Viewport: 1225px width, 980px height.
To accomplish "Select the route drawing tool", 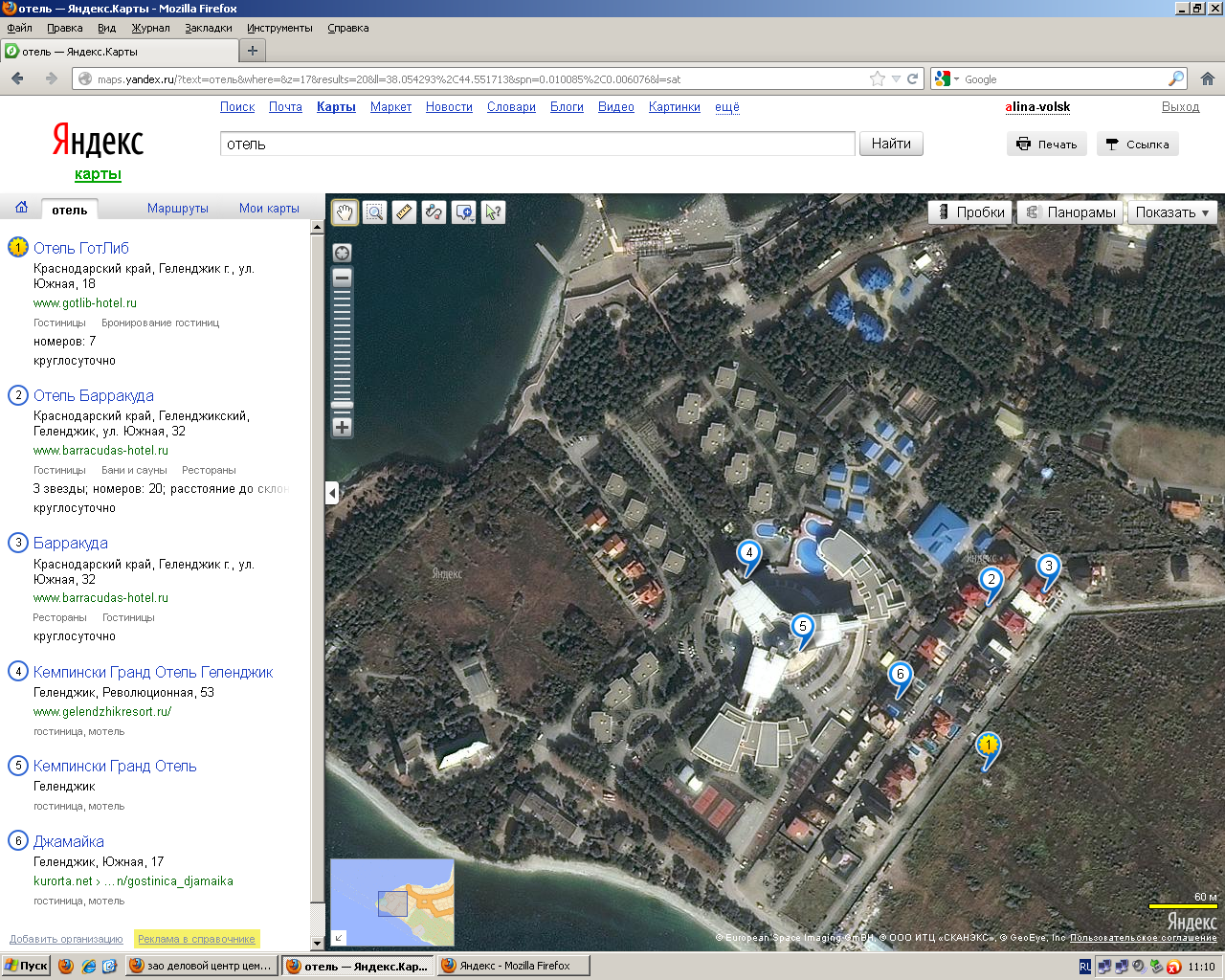I will point(434,212).
